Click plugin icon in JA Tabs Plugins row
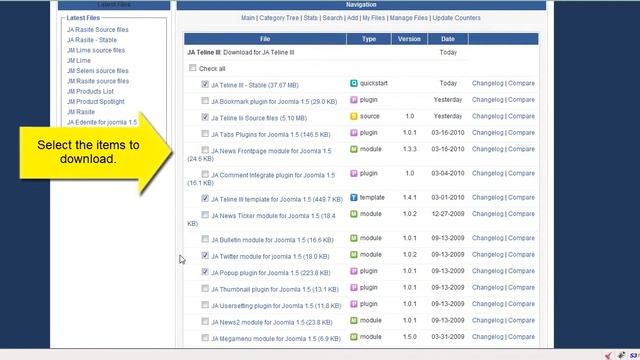 pyautogui.click(x=354, y=133)
